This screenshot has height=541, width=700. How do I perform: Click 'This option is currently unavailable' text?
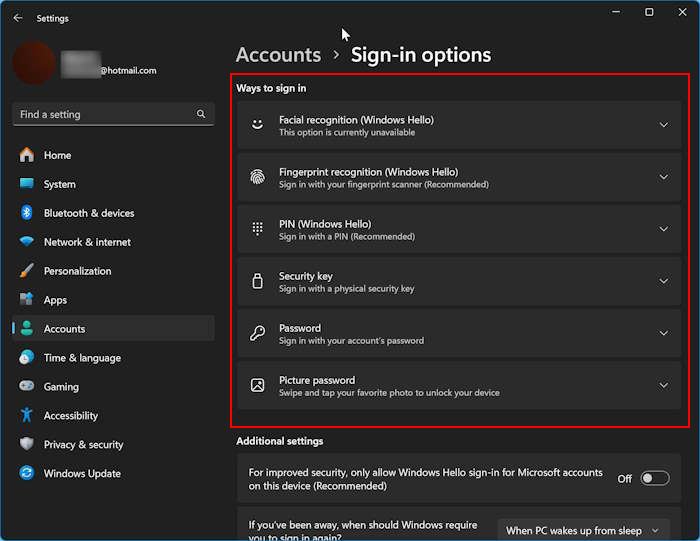[x=347, y=132]
